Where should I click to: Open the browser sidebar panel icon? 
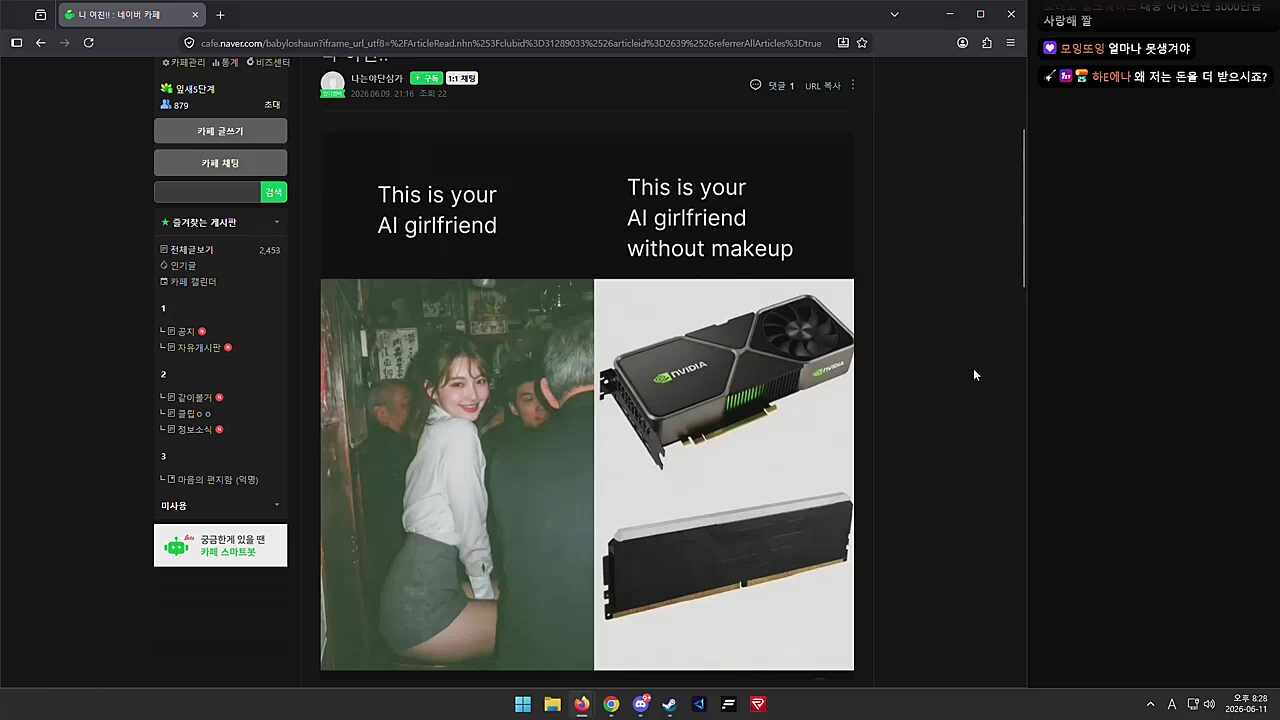click(x=16, y=43)
